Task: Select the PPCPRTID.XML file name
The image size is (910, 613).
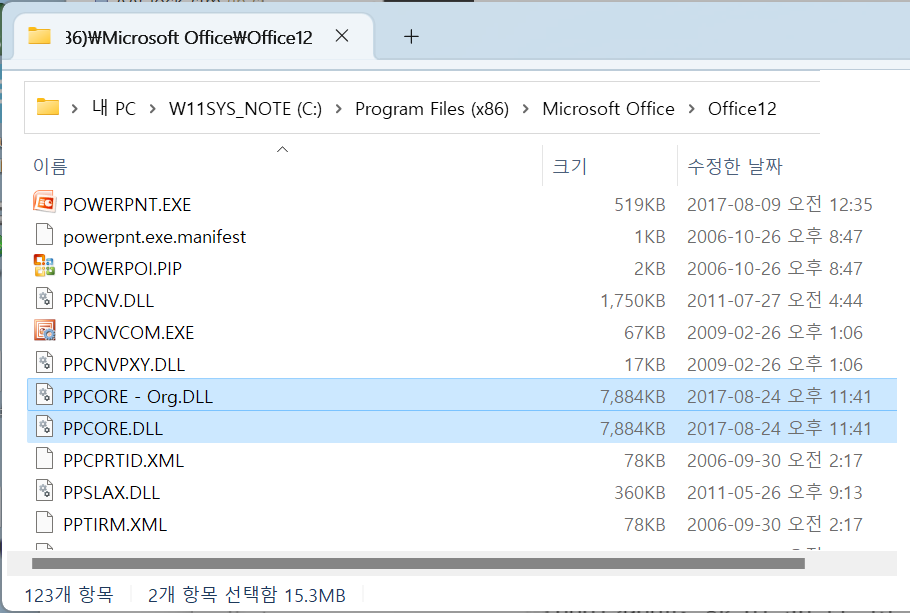Action: tap(123, 460)
